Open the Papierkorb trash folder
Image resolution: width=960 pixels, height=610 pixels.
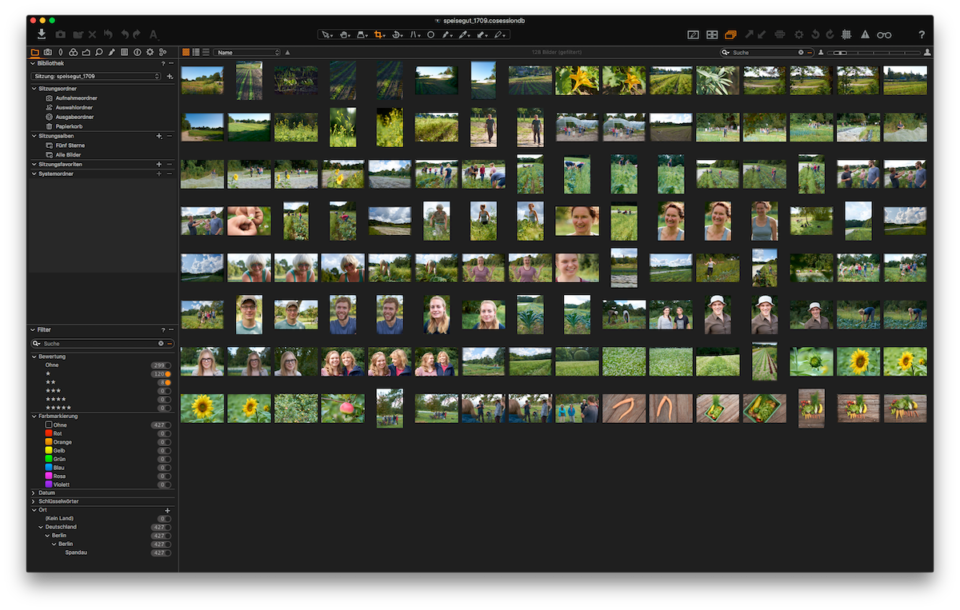pos(69,127)
